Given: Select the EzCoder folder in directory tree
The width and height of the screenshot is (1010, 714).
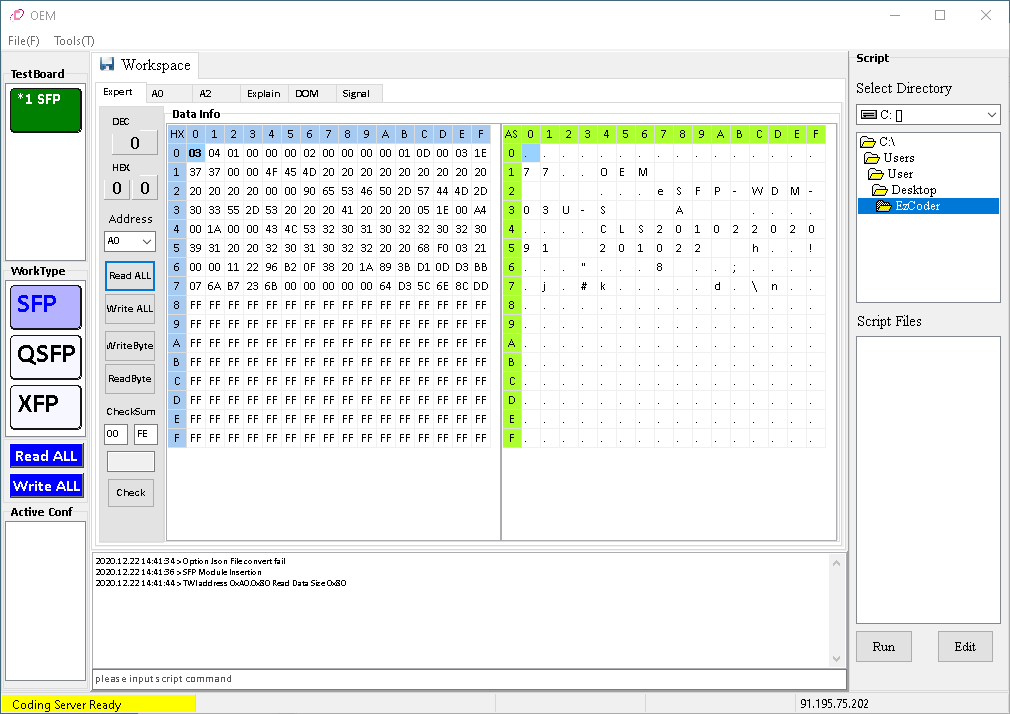Looking at the screenshot, I should click(916, 206).
